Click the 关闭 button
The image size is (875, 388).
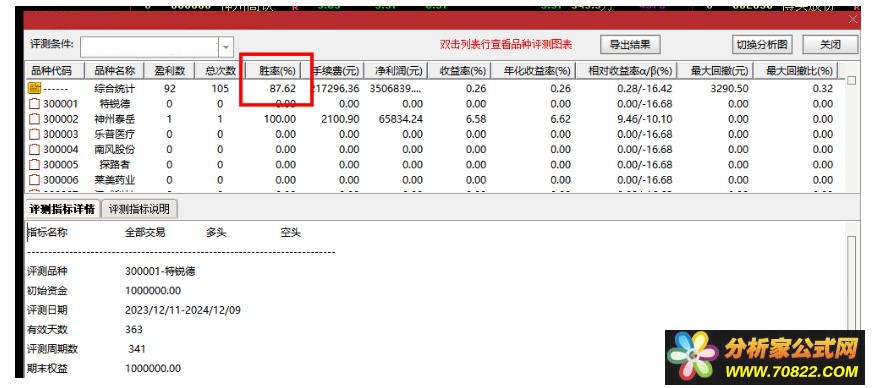pos(830,45)
